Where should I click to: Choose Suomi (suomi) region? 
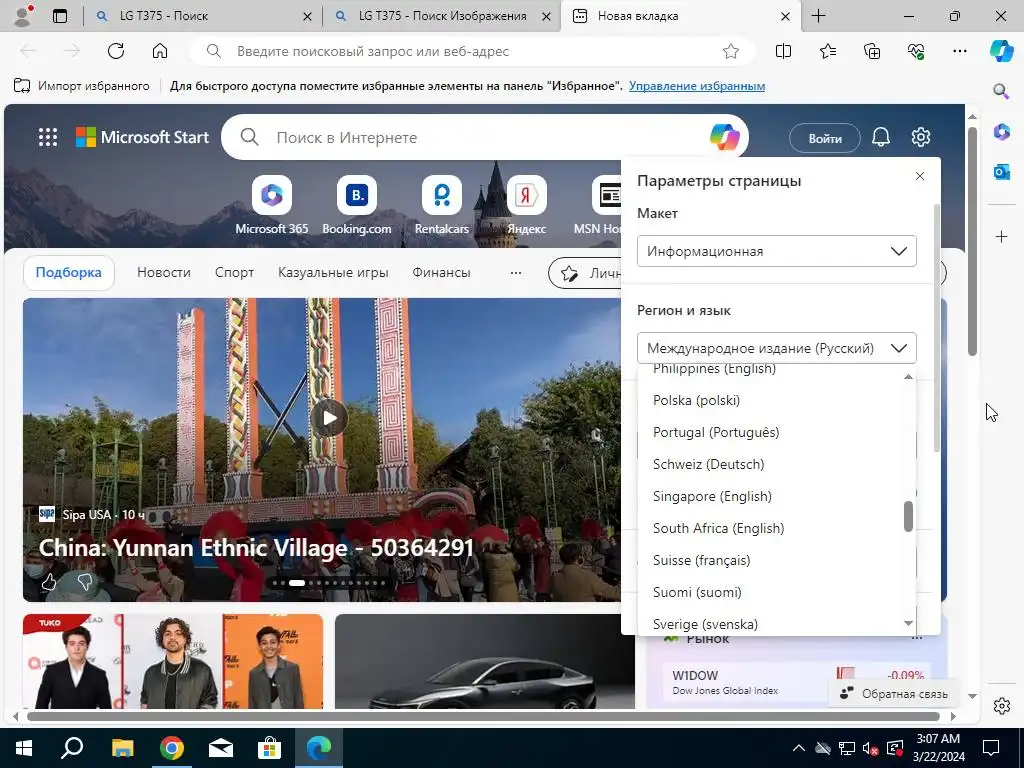[772, 592]
